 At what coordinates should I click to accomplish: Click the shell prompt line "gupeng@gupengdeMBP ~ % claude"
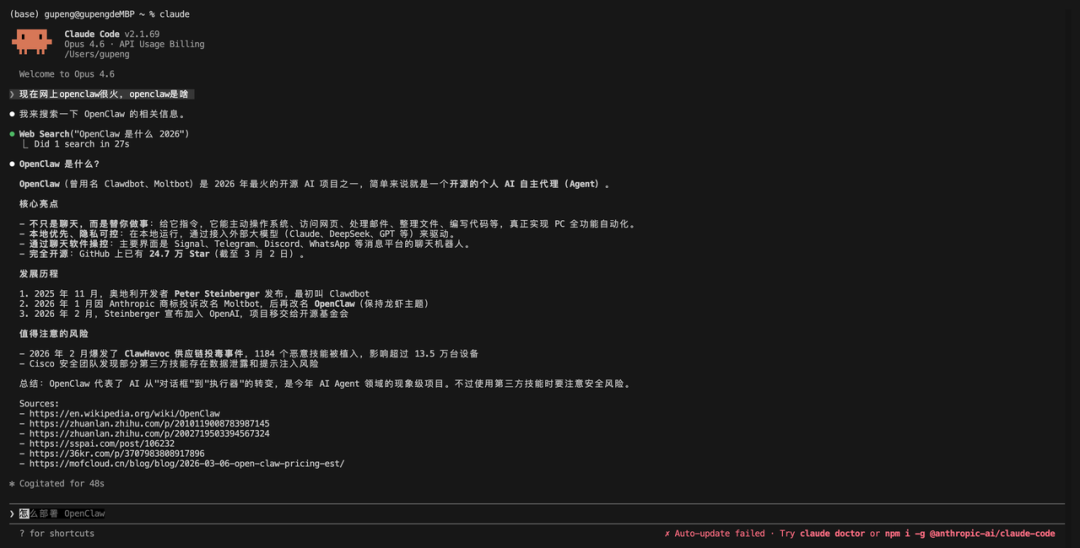coord(100,14)
